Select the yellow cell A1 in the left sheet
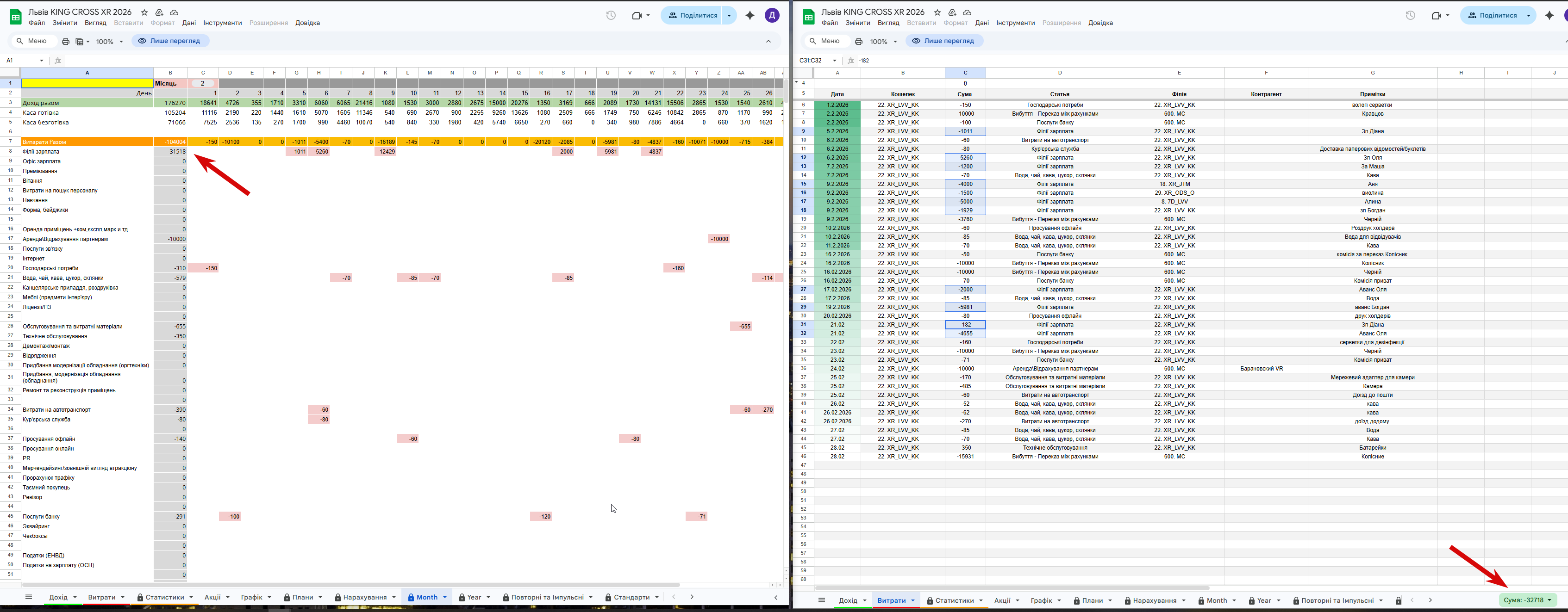Viewport: 1568px width, 612px height. tap(87, 83)
